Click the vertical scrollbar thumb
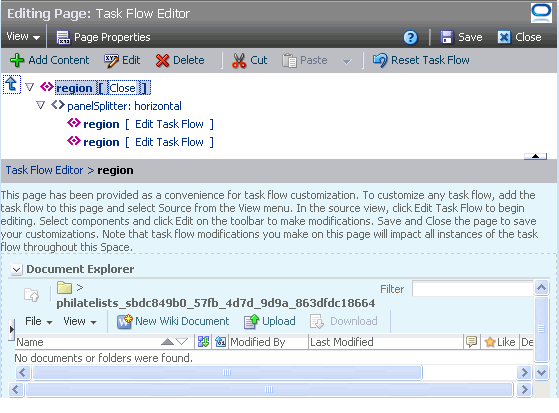559x413 pixels. pos(542,329)
